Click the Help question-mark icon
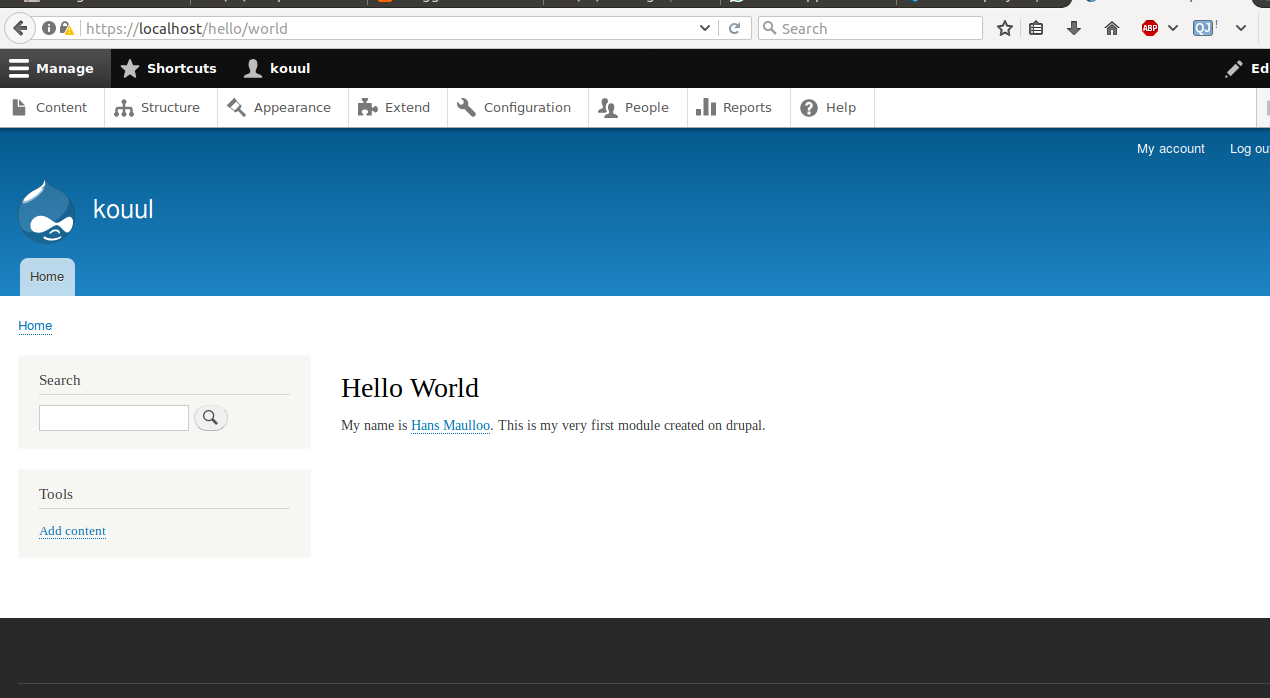Screen dimensions: 1270x698 tap(808, 107)
